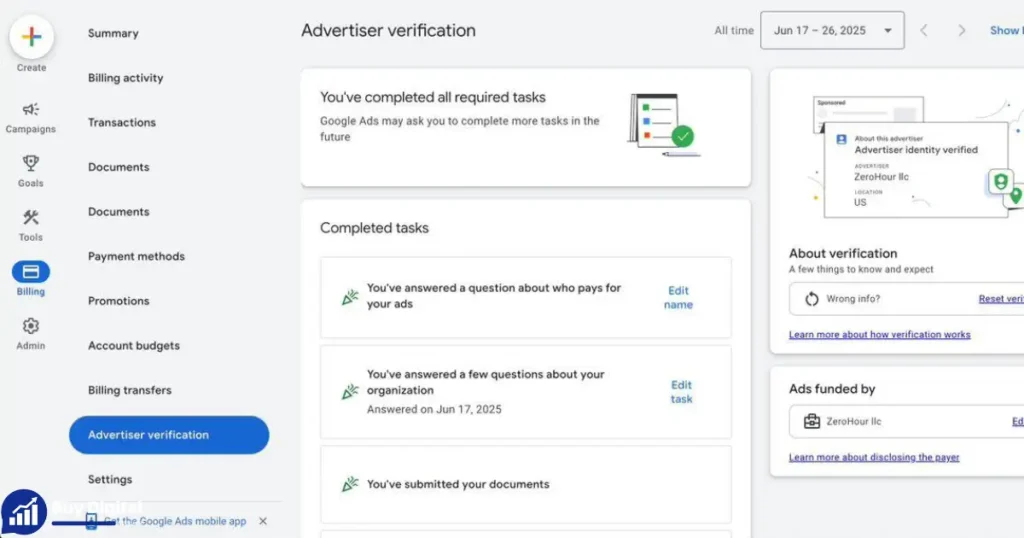This screenshot has height=538, width=1024.
Task: Open Transactions page
Action: tap(121, 122)
